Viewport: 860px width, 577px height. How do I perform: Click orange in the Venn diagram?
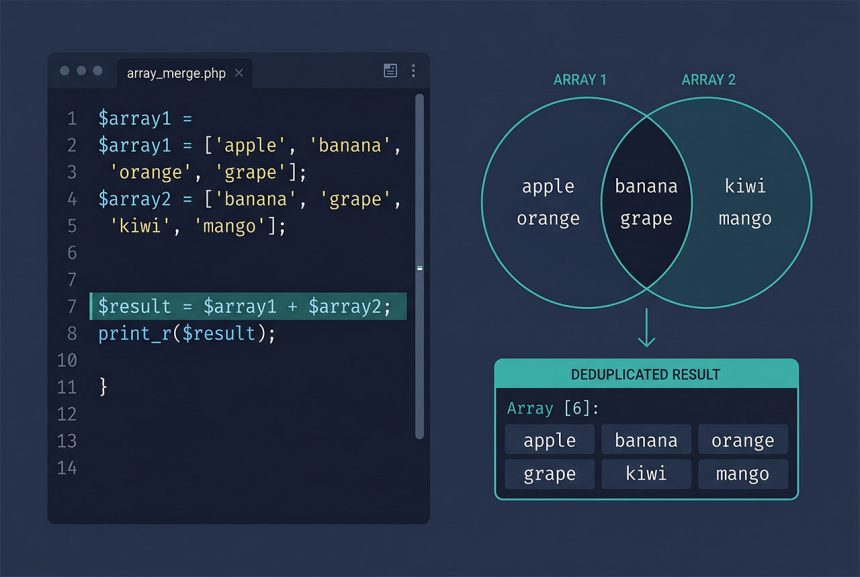click(x=548, y=219)
